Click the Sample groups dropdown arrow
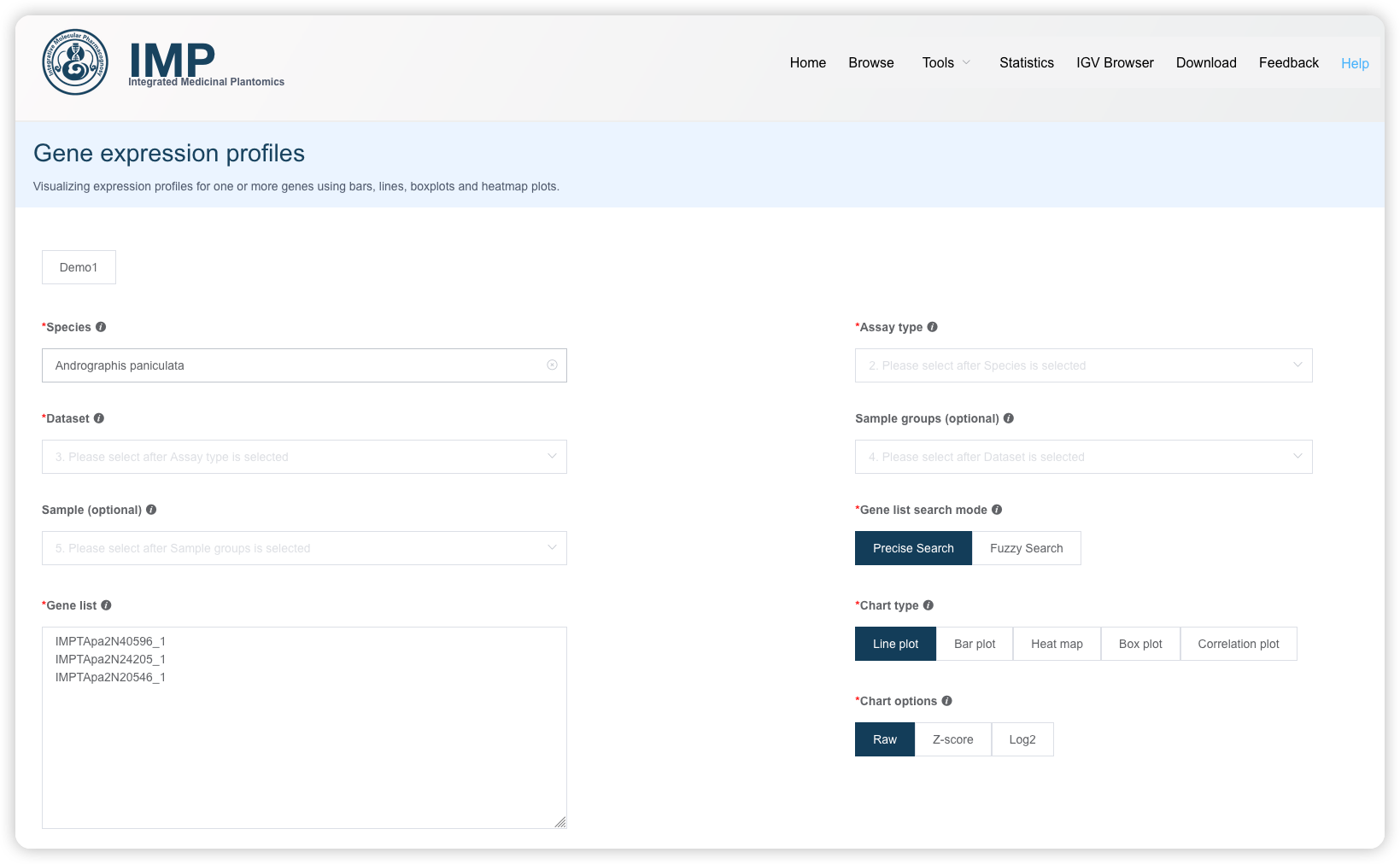 point(1297,456)
